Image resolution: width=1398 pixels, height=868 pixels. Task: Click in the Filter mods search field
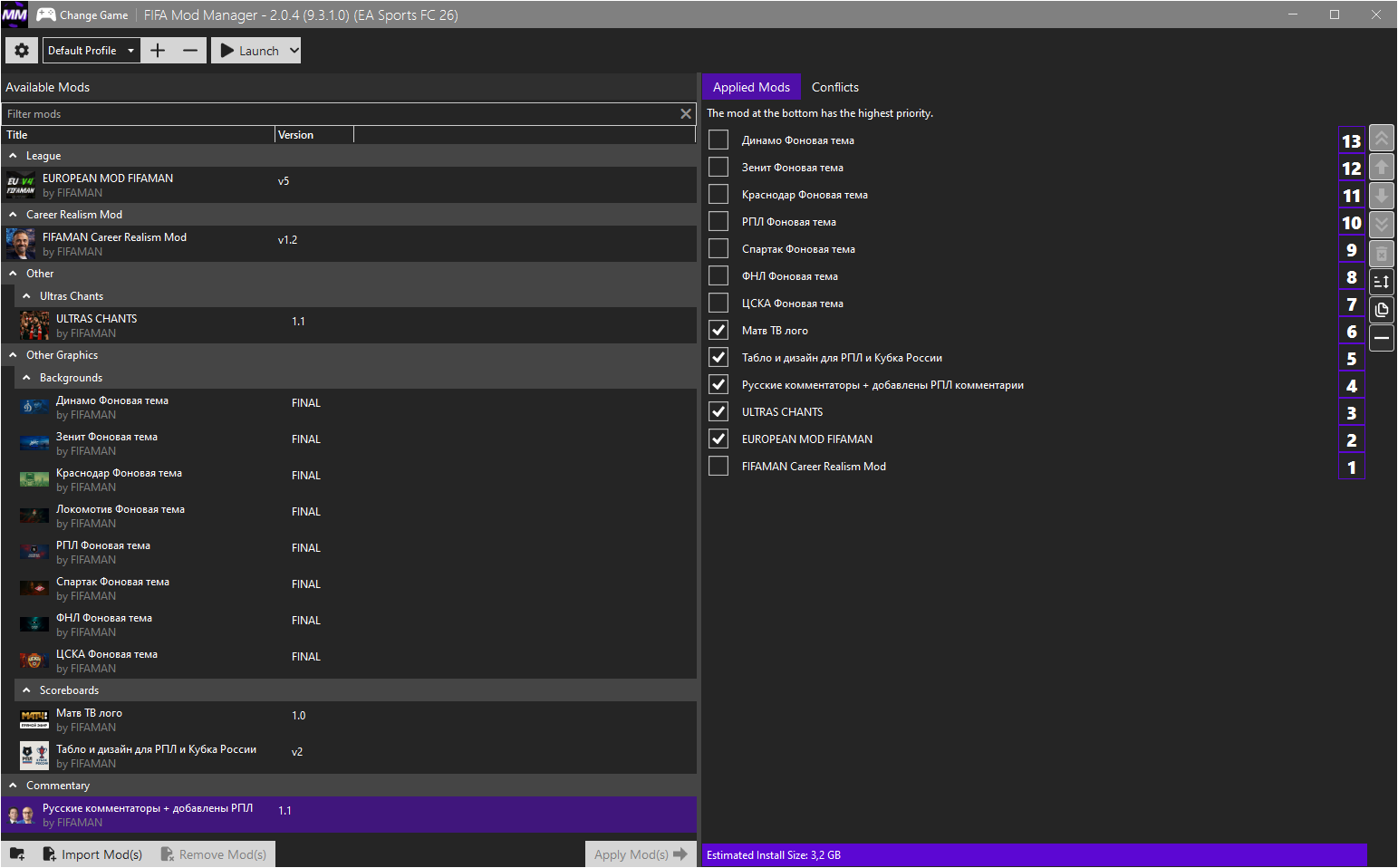340,114
